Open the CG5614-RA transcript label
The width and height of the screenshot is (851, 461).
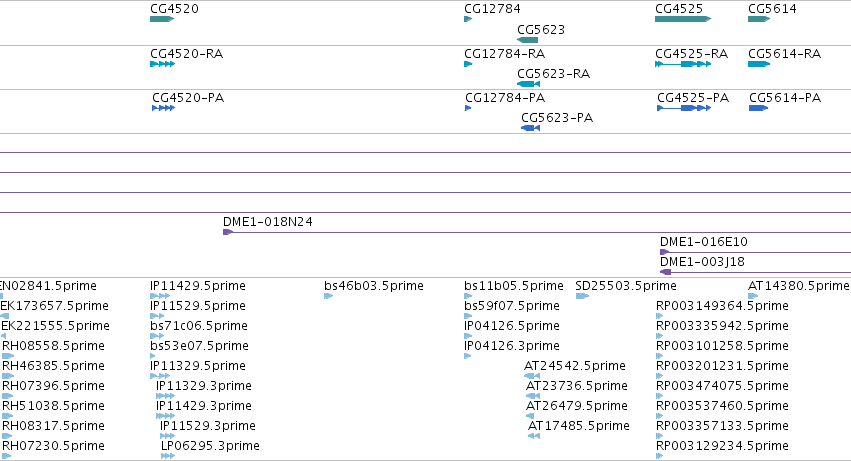(784, 54)
